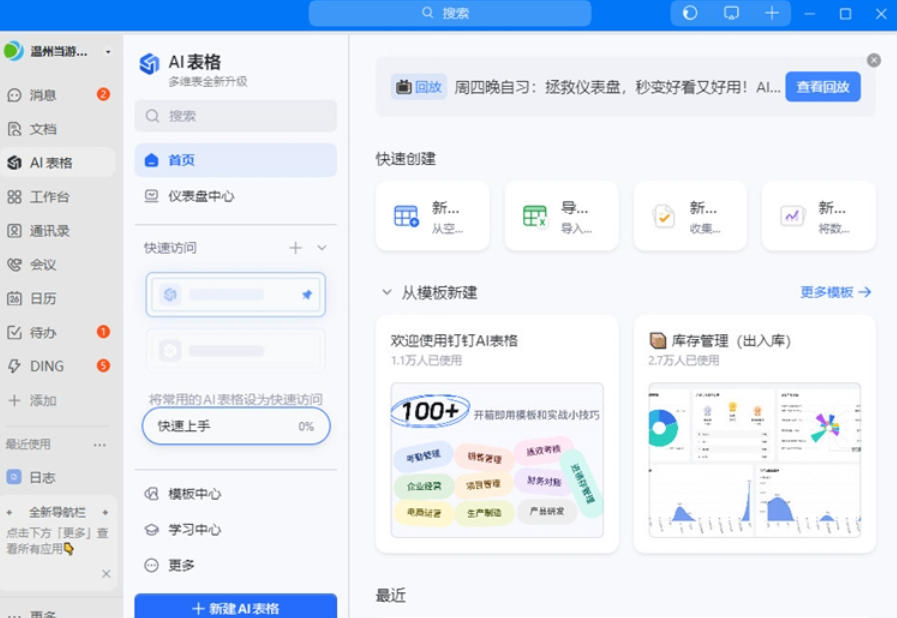
Task: Click 查看回放 button
Action: pyautogui.click(x=823, y=87)
